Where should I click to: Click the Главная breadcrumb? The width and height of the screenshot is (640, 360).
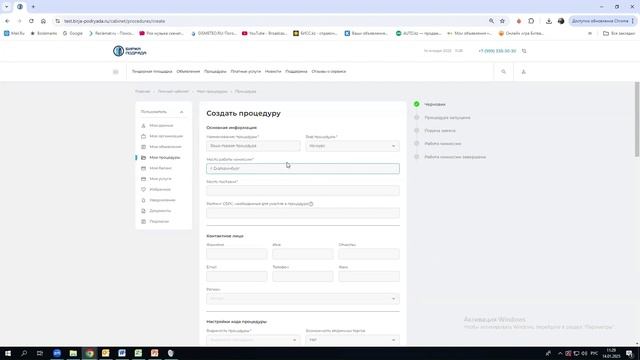(x=143, y=91)
